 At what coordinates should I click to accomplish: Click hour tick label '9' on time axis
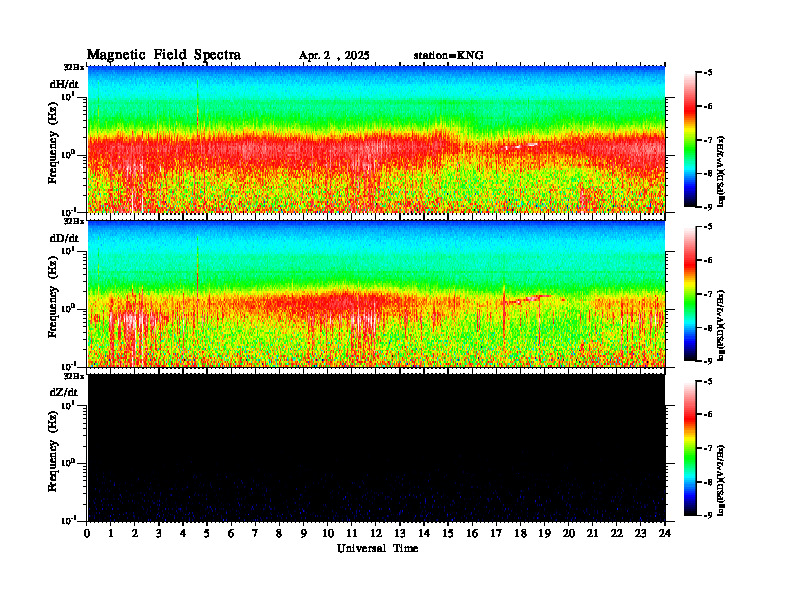point(304,533)
